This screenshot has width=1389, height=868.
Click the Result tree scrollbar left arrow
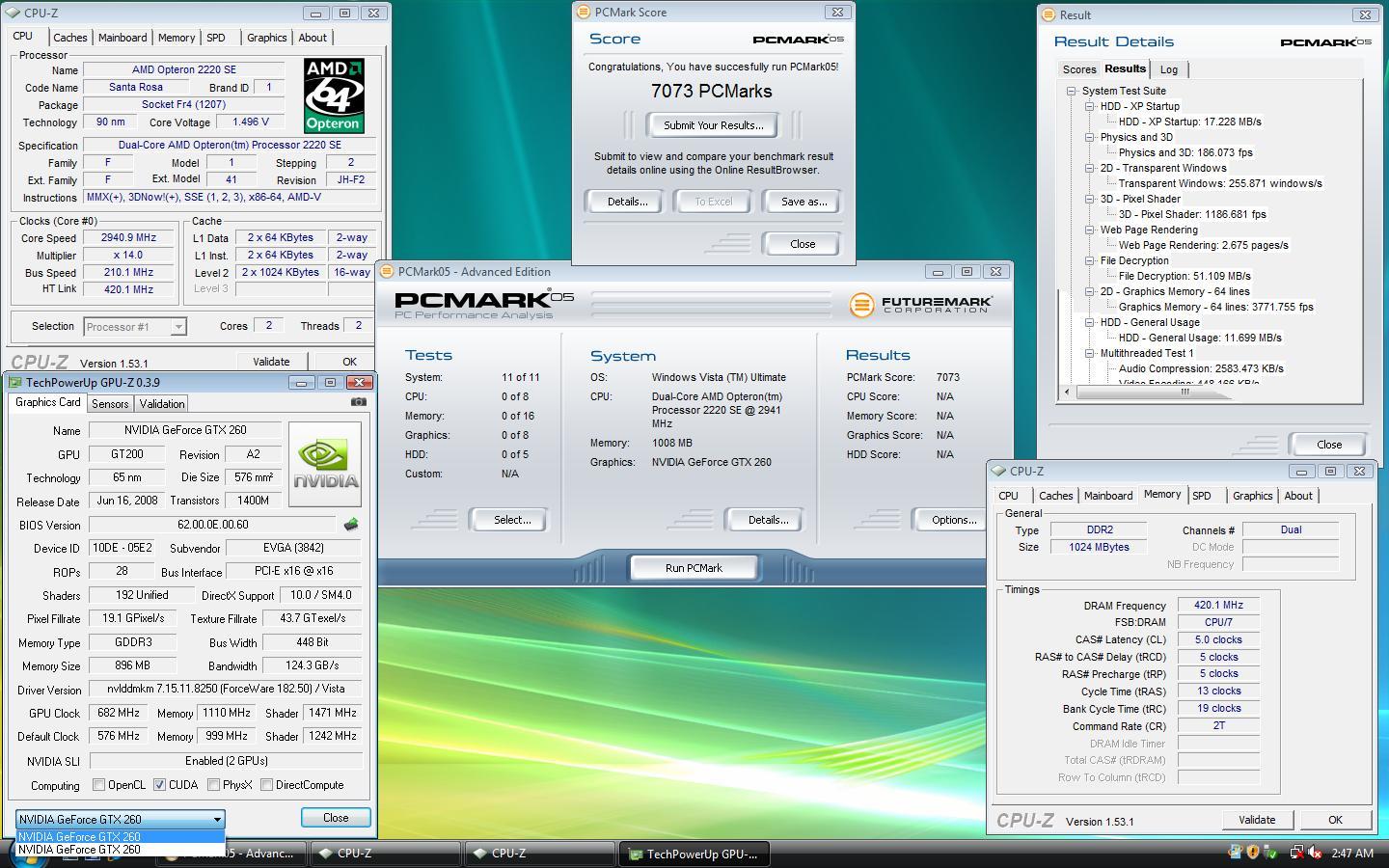[x=1066, y=393]
